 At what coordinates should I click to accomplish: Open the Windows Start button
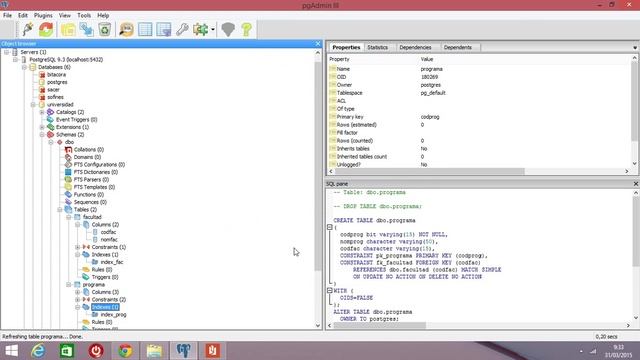click(11, 351)
